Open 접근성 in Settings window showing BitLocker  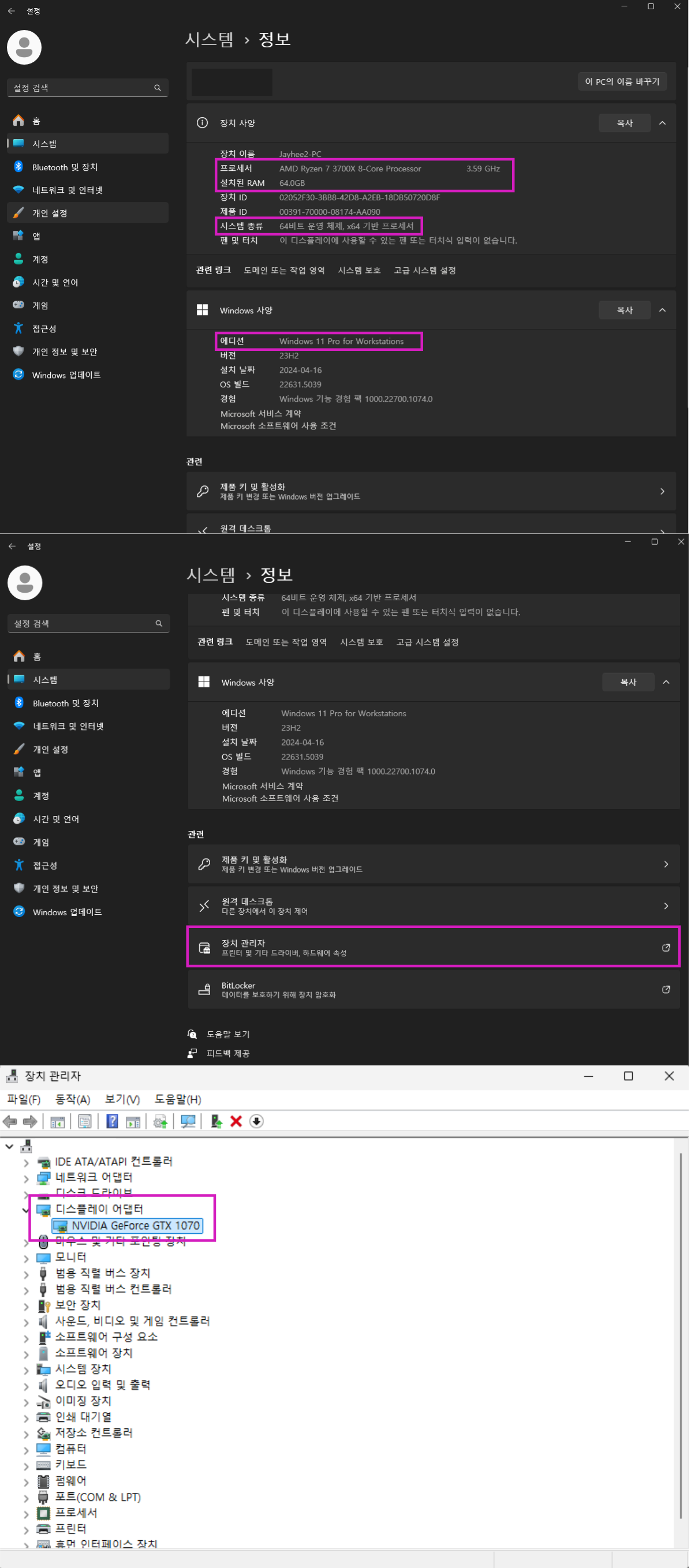(88, 865)
